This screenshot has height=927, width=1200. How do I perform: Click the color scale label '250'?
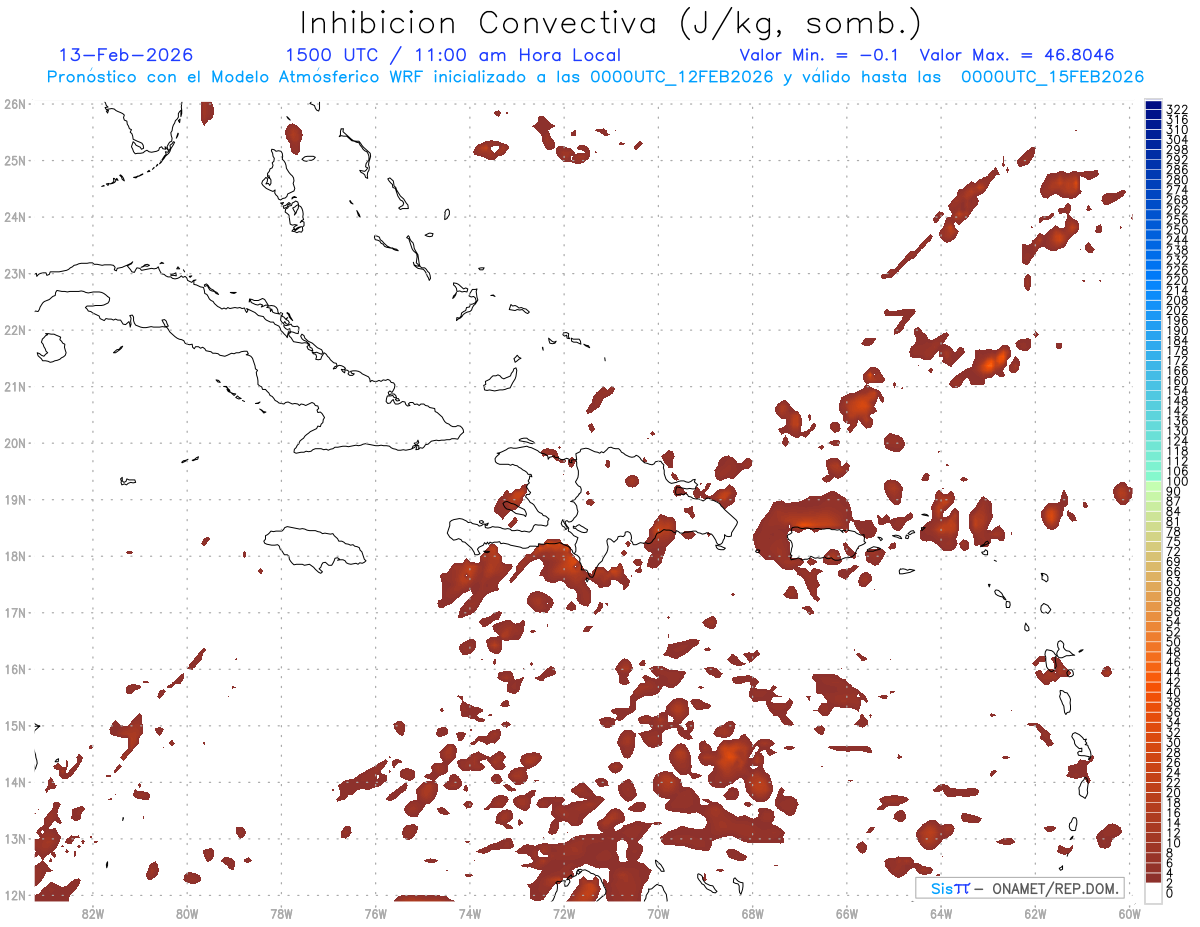click(x=1177, y=230)
